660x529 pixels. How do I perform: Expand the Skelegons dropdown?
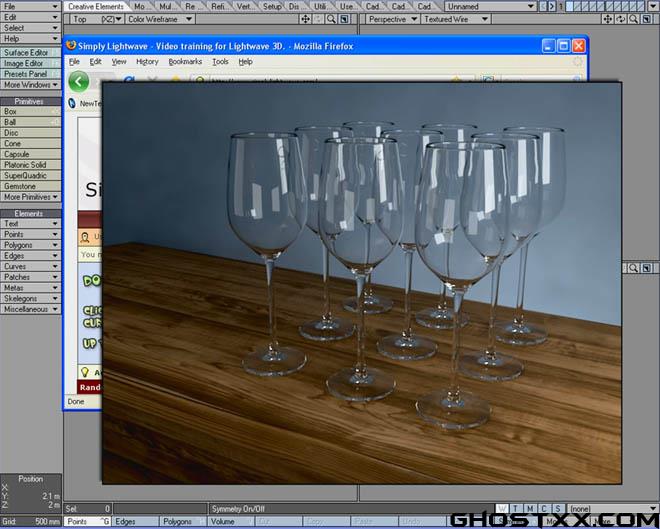pyautogui.click(x=31, y=298)
